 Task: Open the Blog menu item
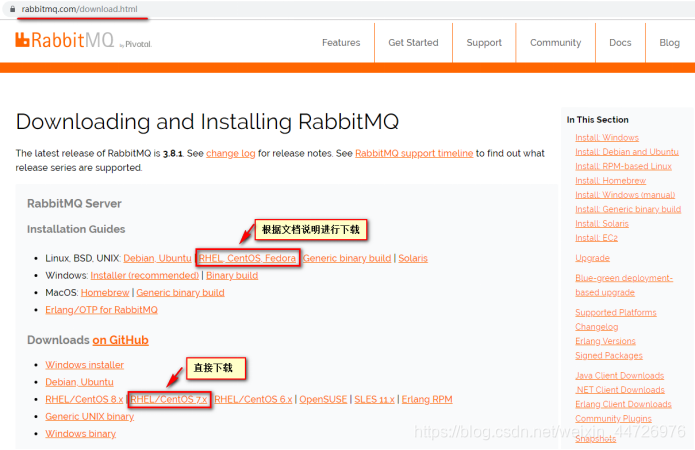(x=669, y=43)
